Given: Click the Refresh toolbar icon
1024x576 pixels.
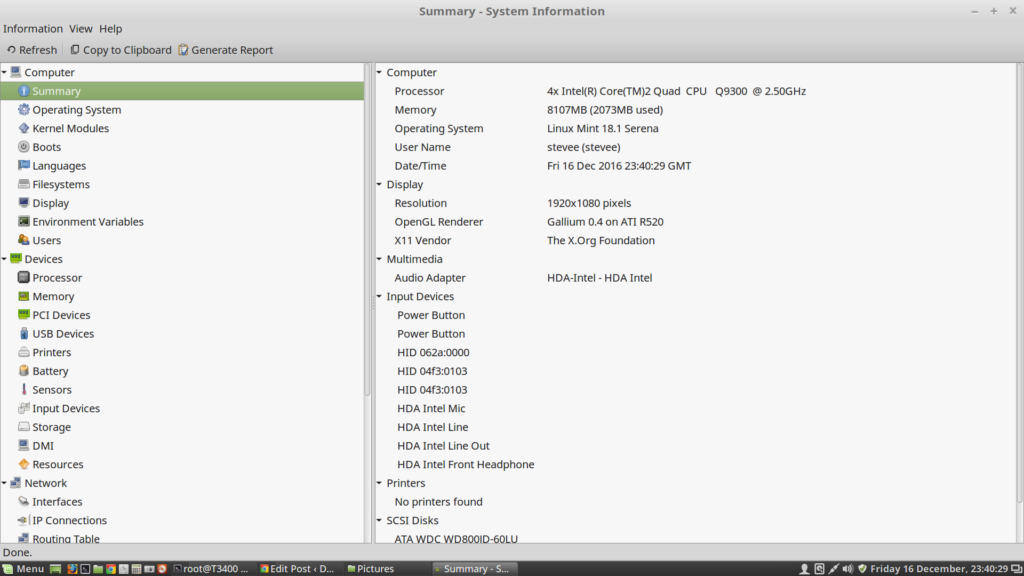Looking at the screenshot, I should coord(11,50).
